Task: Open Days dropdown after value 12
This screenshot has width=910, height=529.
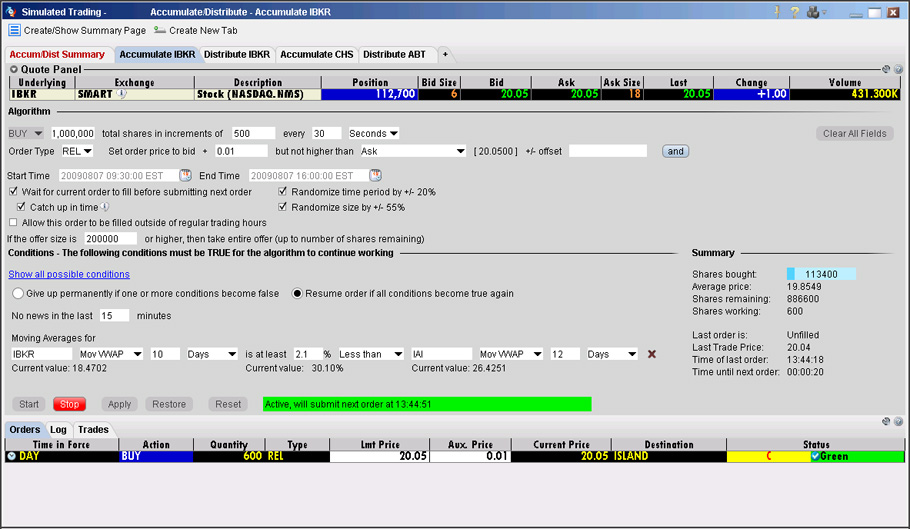Action: click(x=612, y=354)
